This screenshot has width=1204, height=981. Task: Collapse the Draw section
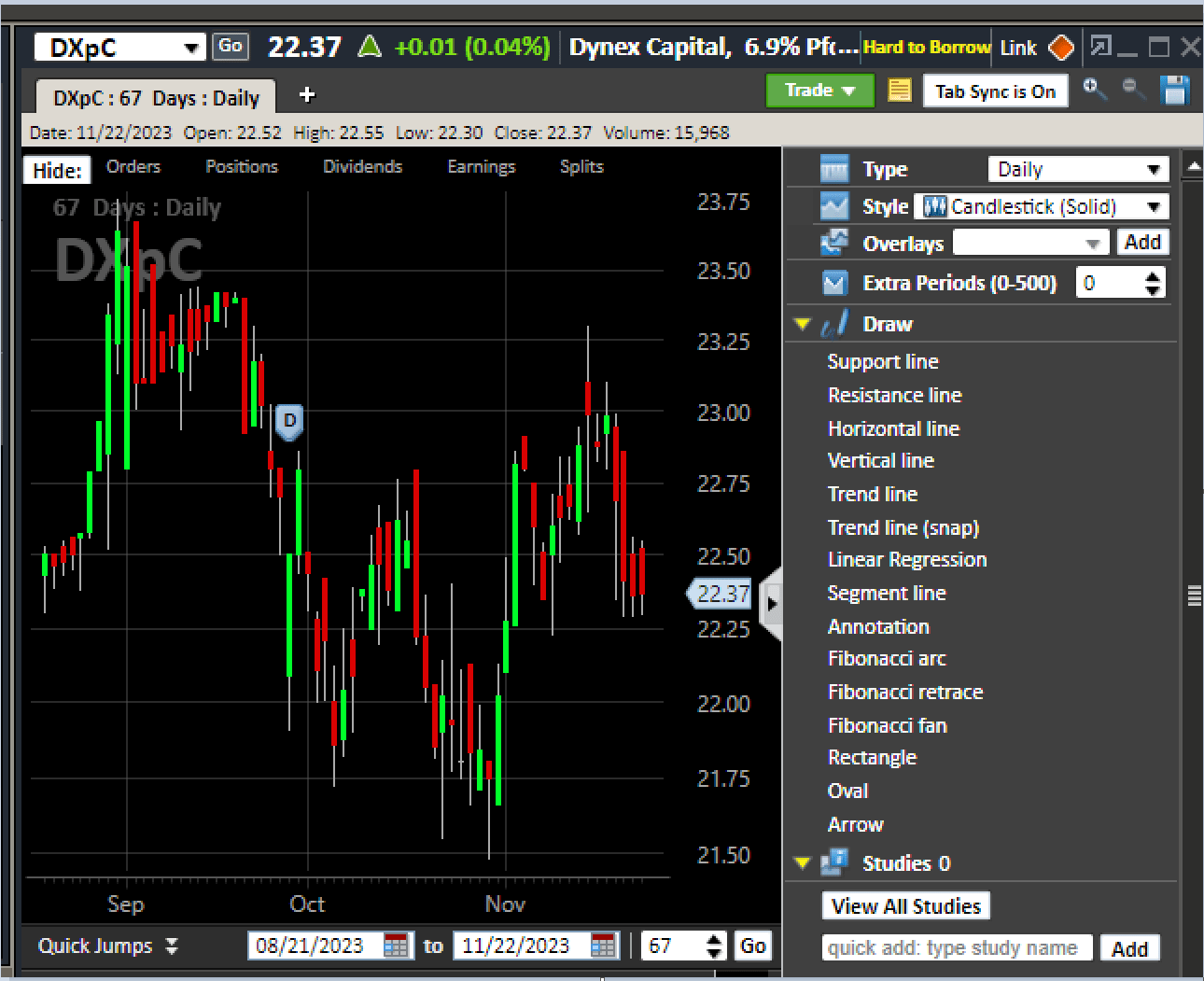click(x=801, y=324)
